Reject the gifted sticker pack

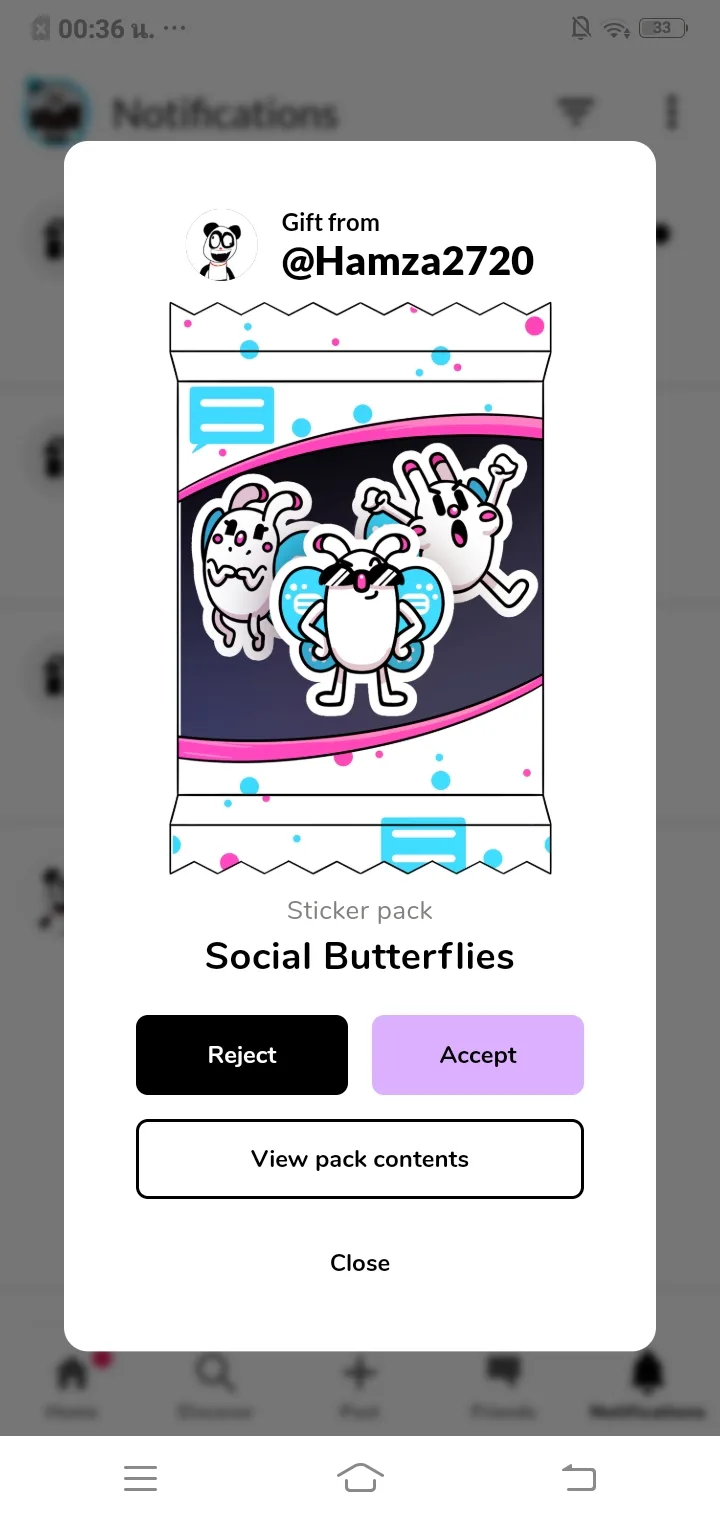click(242, 1055)
